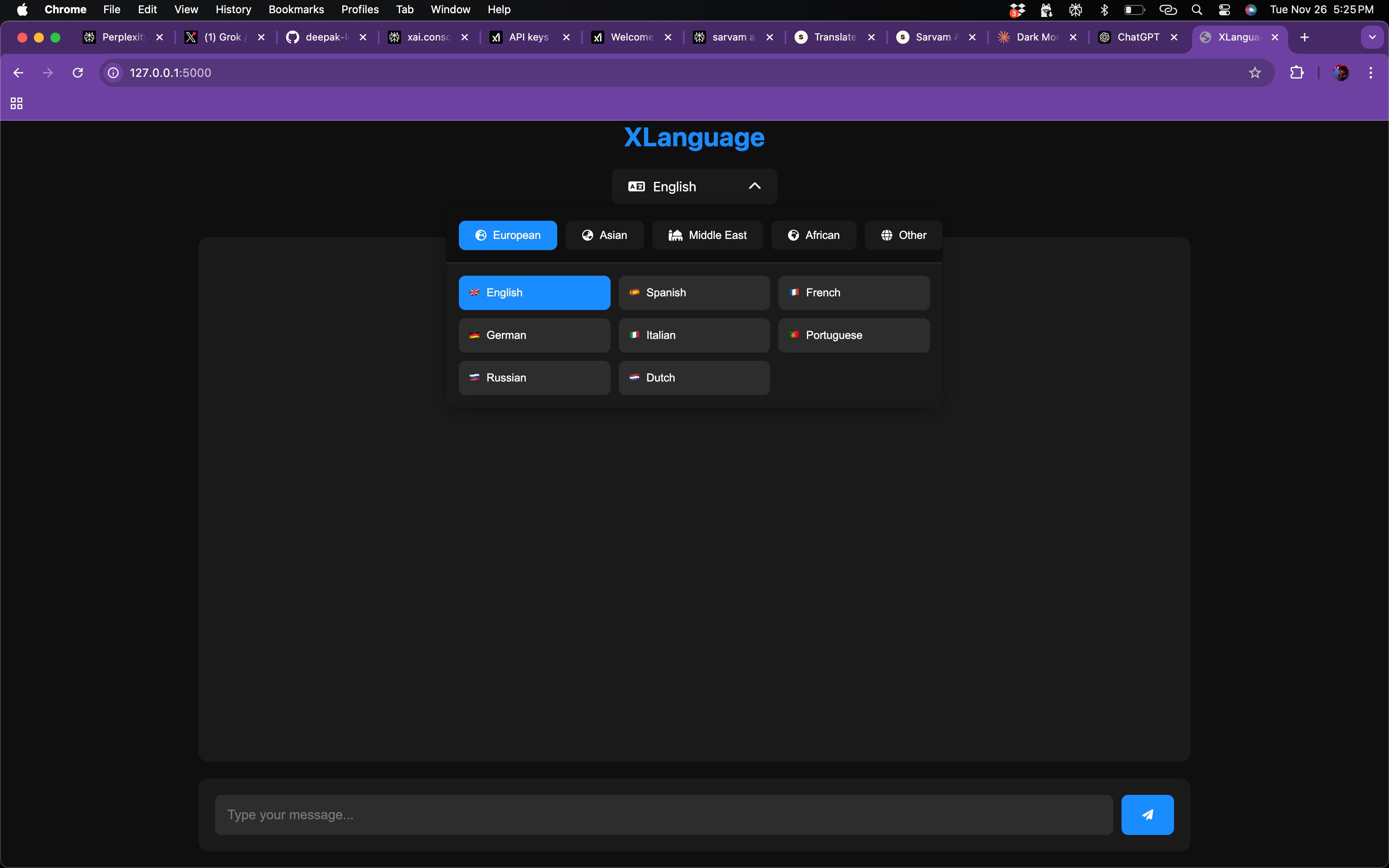The height and width of the screenshot is (868, 1389).
Task: Select Spanish language option
Action: pos(694,293)
